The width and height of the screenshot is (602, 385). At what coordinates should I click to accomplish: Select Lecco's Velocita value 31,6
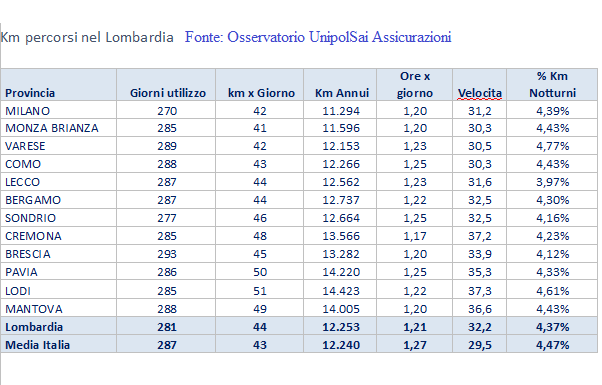pyautogui.click(x=480, y=182)
